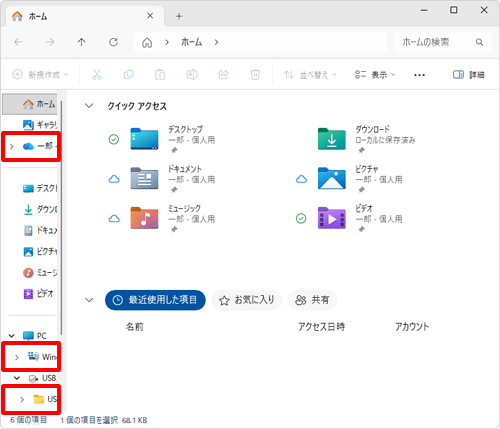The height and width of the screenshot is (429, 500).
Task: Collapse the クイック アクセス section
Action: [x=89, y=106]
